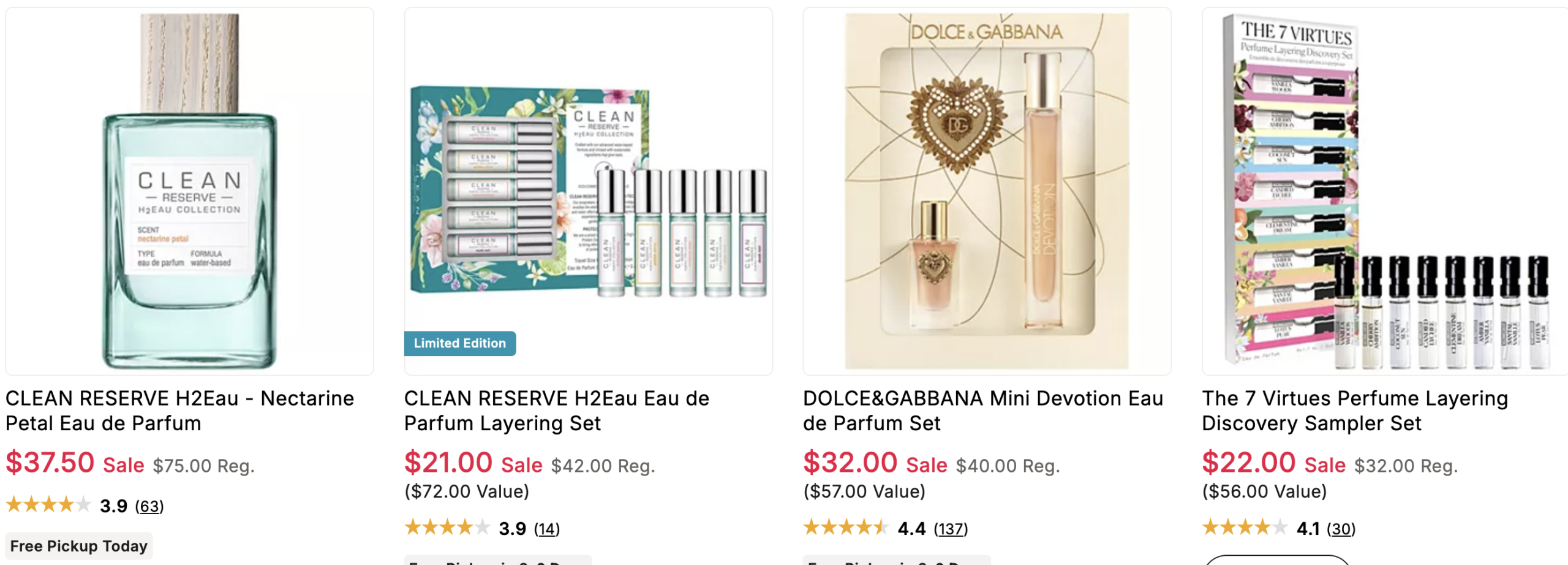The width and height of the screenshot is (1568, 565).
Task: Click CLEAN RESERVE Eau de Parfum Layering Set title
Action: tap(556, 411)
